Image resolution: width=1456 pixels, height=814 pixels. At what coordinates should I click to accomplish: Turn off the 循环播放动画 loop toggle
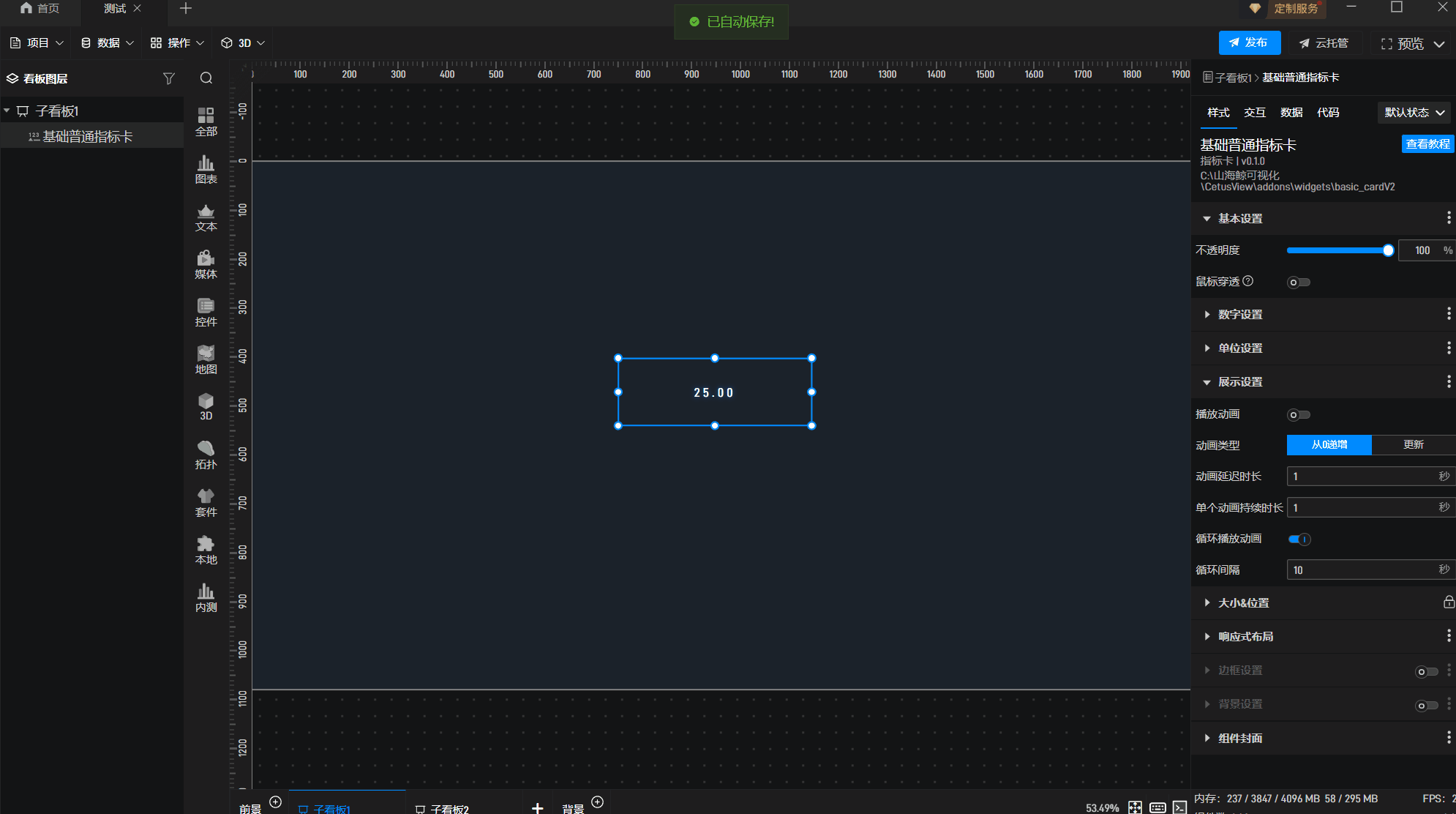(1299, 539)
